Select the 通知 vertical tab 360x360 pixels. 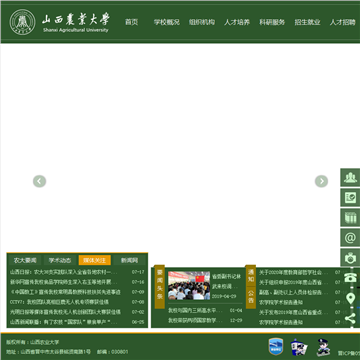pos(251,276)
